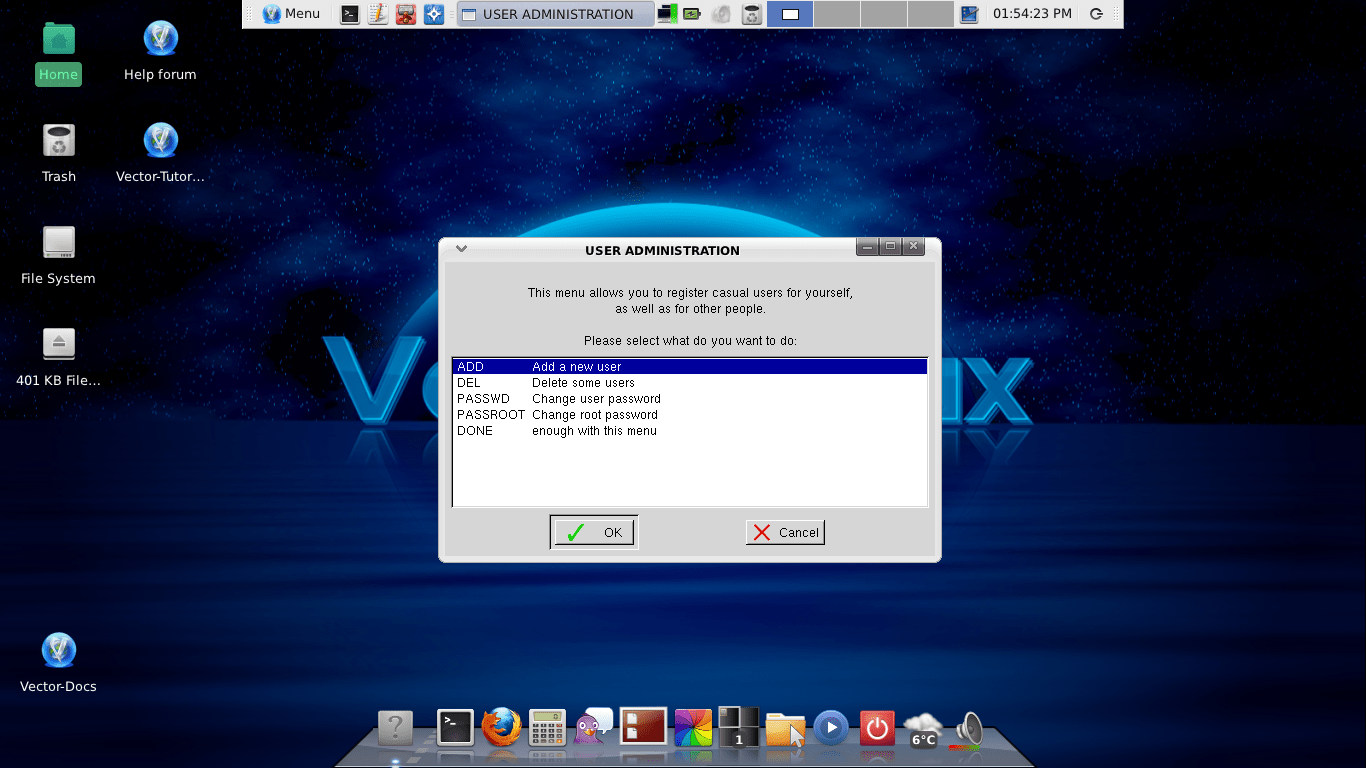Dismiss the dialog with the Cancel button
Screen dimensions: 1366x768
click(785, 532)
